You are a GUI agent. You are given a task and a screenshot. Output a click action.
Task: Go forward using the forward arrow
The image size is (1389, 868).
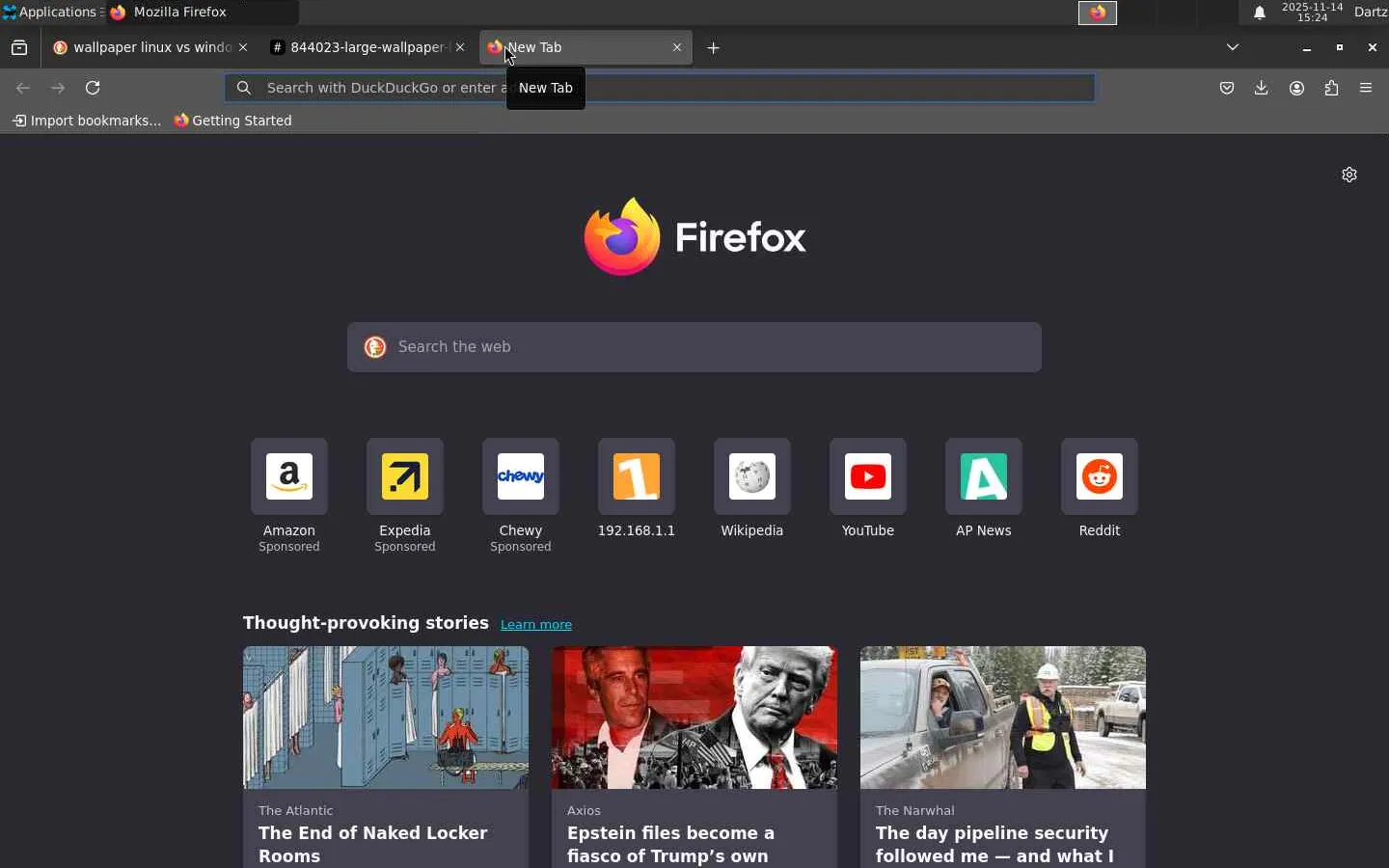point(58,88)
